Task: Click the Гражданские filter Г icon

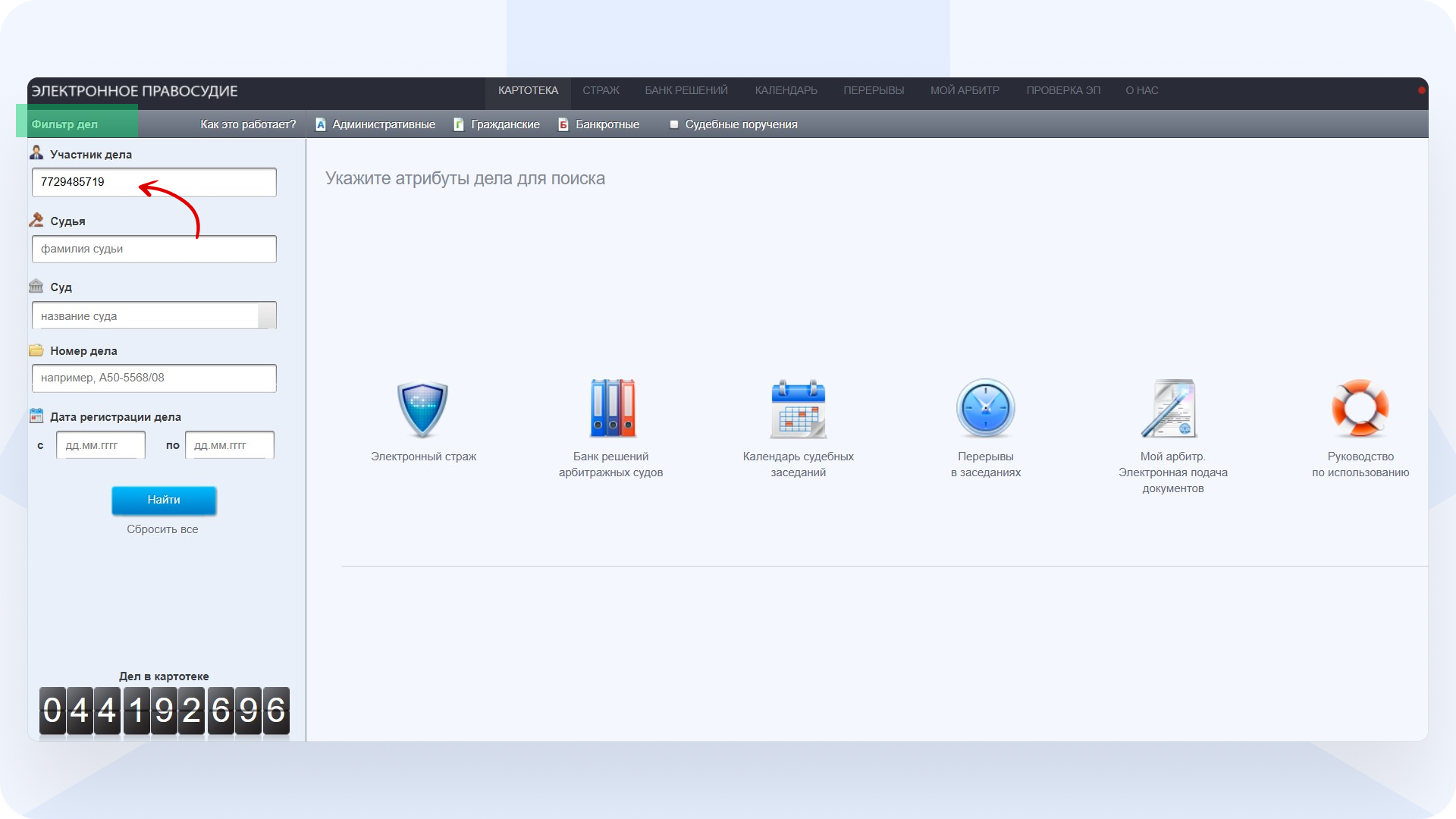Action: 459,124
